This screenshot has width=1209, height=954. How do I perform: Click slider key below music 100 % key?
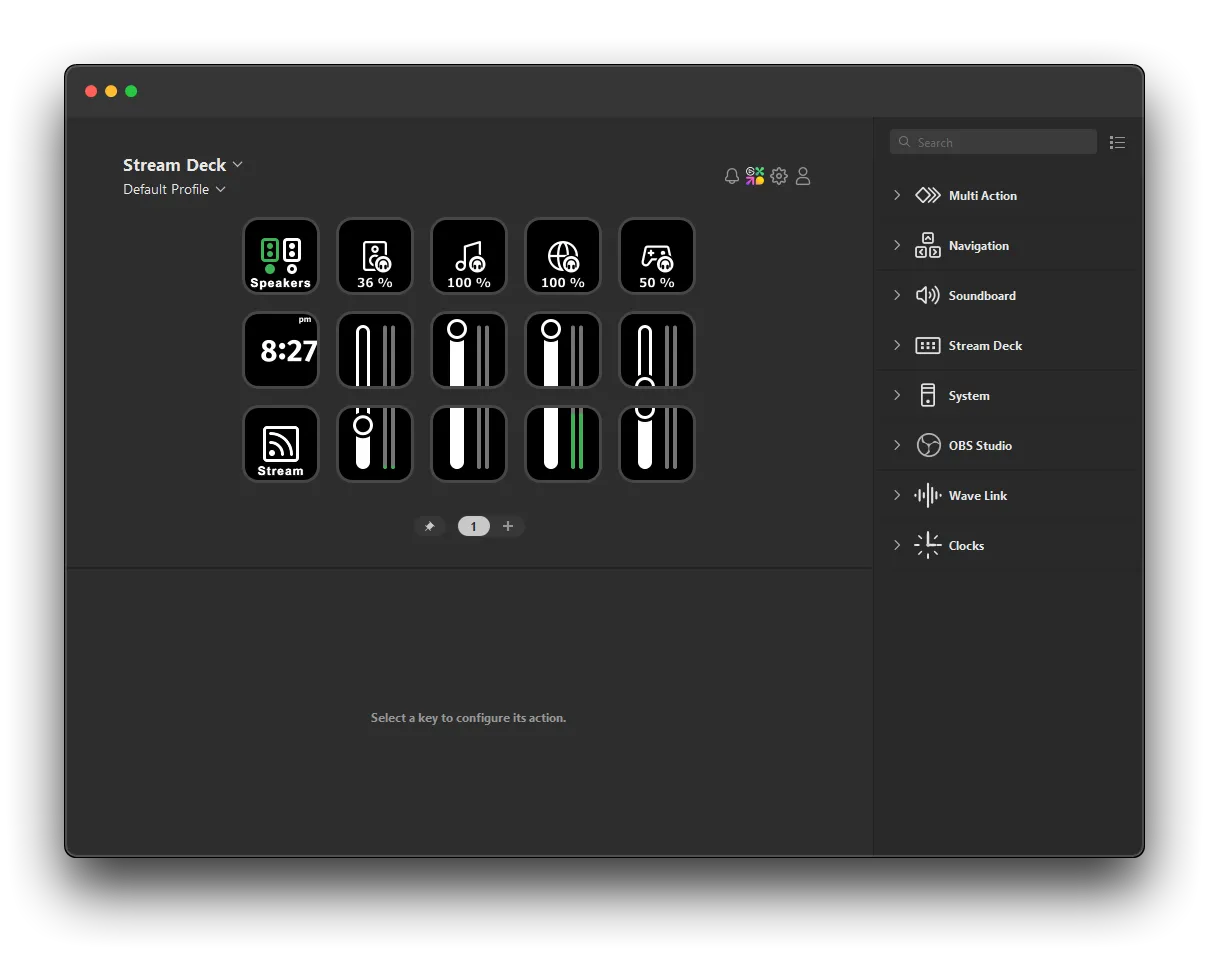click(x=469, y=350)
